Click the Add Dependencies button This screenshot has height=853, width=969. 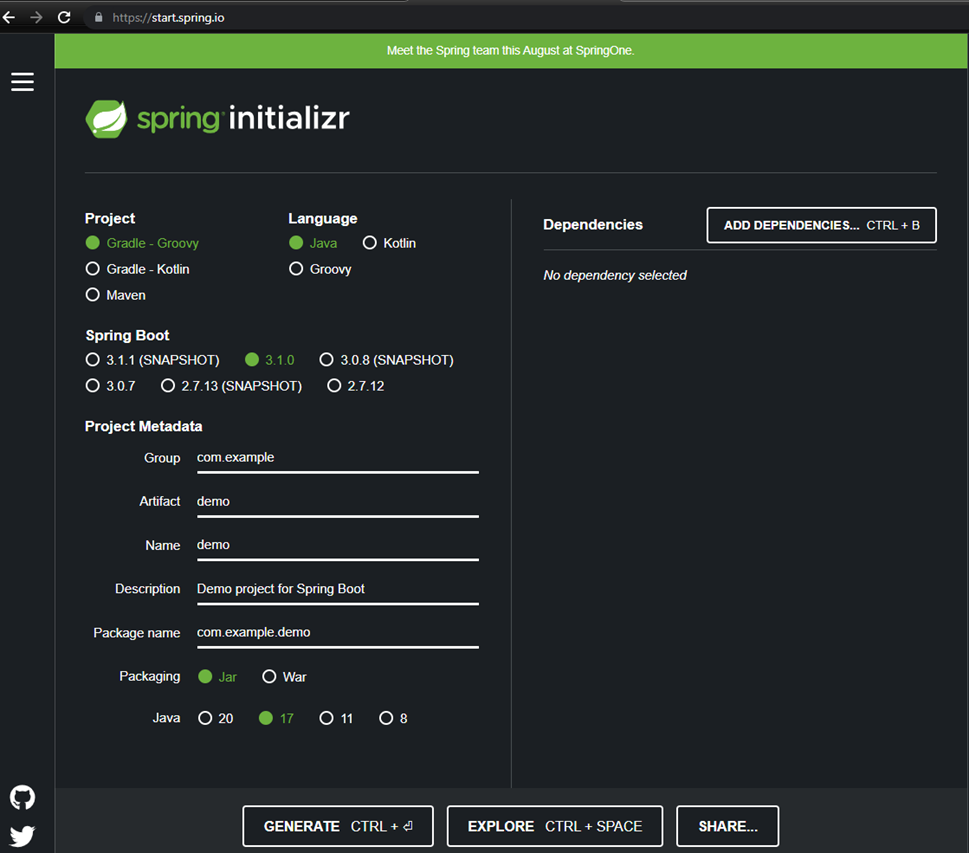click(821, 225)
